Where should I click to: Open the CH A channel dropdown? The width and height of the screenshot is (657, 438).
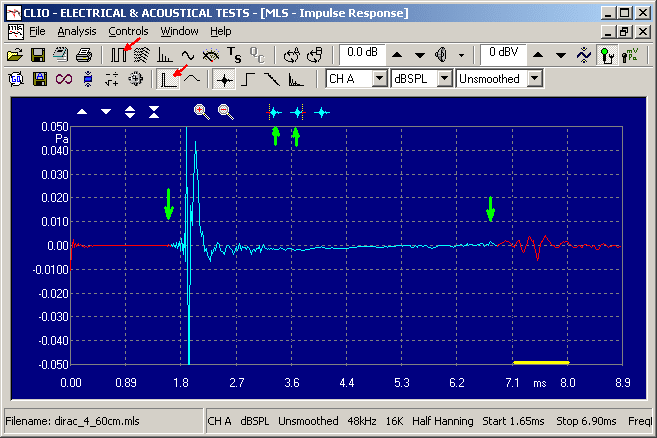pos(379,78)
